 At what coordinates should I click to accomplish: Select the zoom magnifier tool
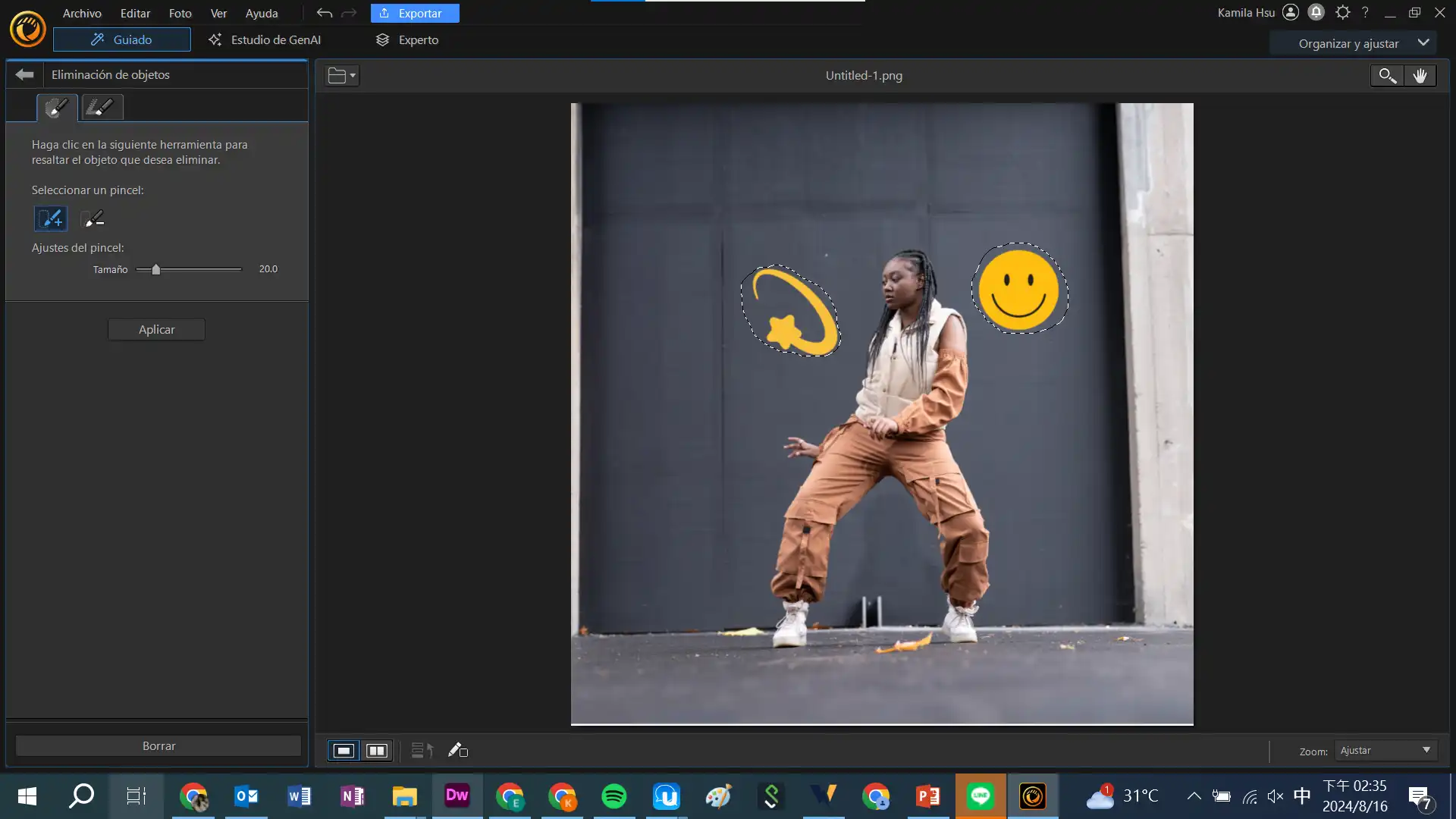click(1387, 75)
